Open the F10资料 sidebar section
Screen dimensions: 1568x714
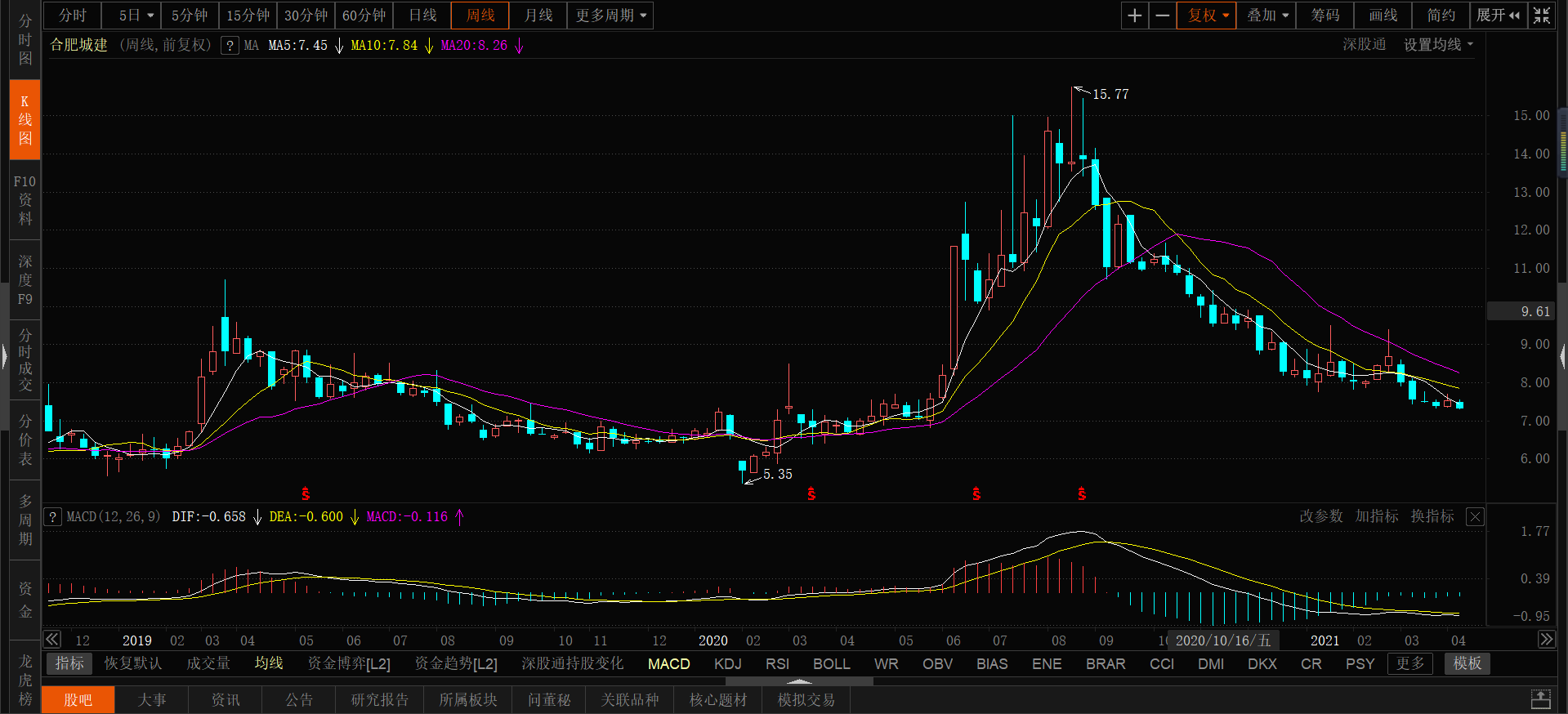25,200
